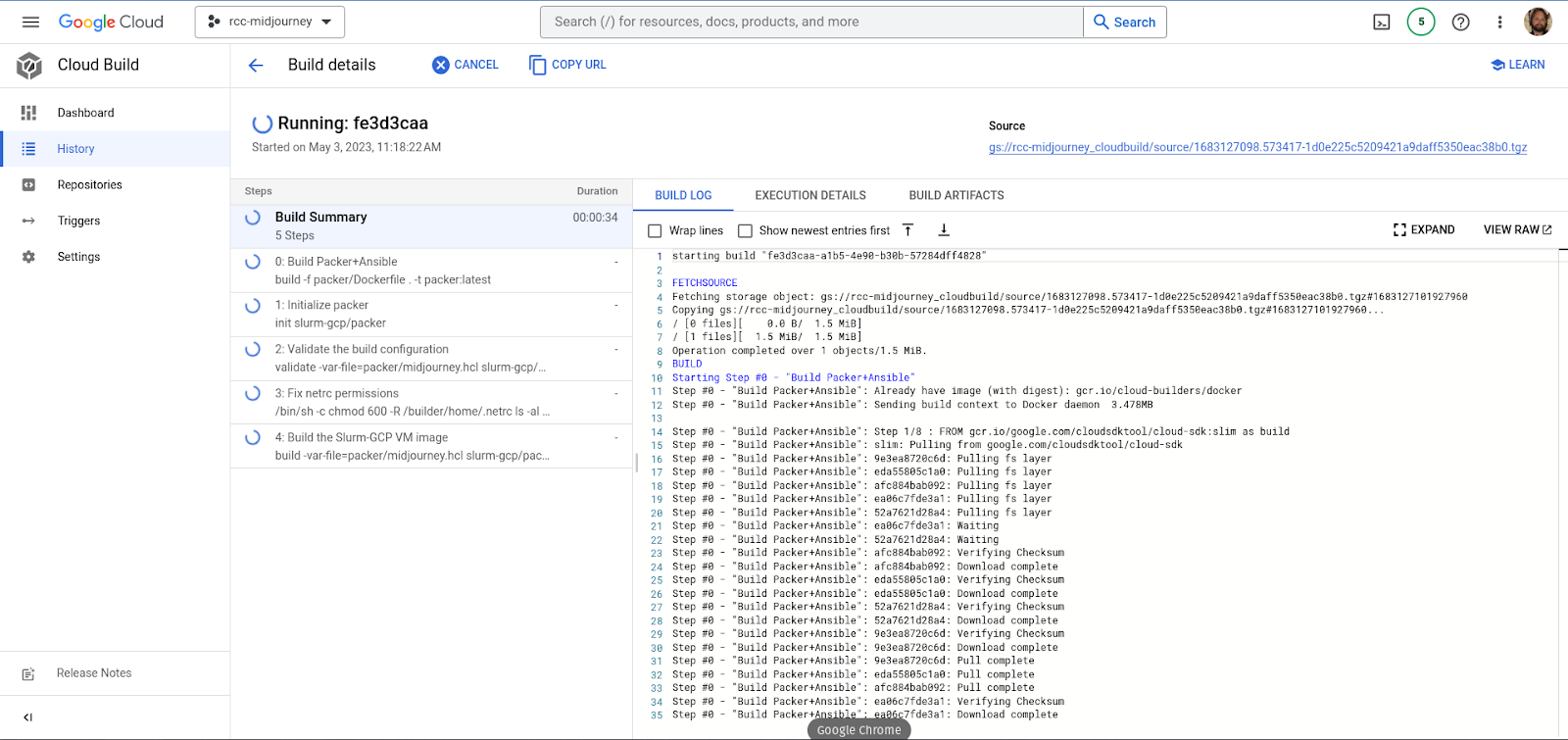Viewport: 1568px width, 740px height.
Task: Open Repositories in the sidebar
Action: click(115, 184)
